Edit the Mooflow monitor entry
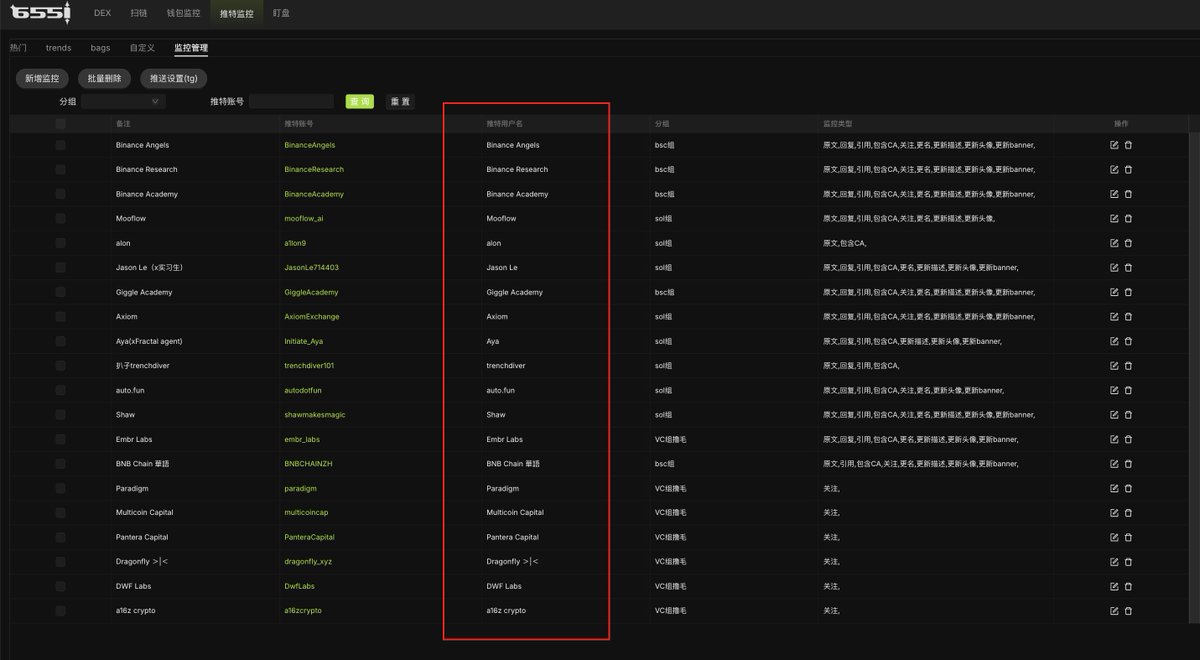Image resolution: width=1200 pixels, height=660 pixels. 1114,218
